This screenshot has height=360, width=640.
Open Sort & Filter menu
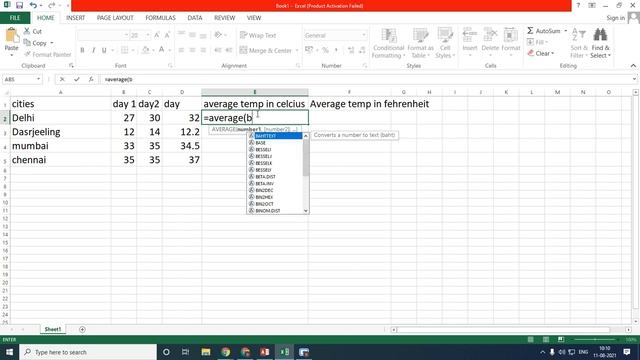click(578, 43)
